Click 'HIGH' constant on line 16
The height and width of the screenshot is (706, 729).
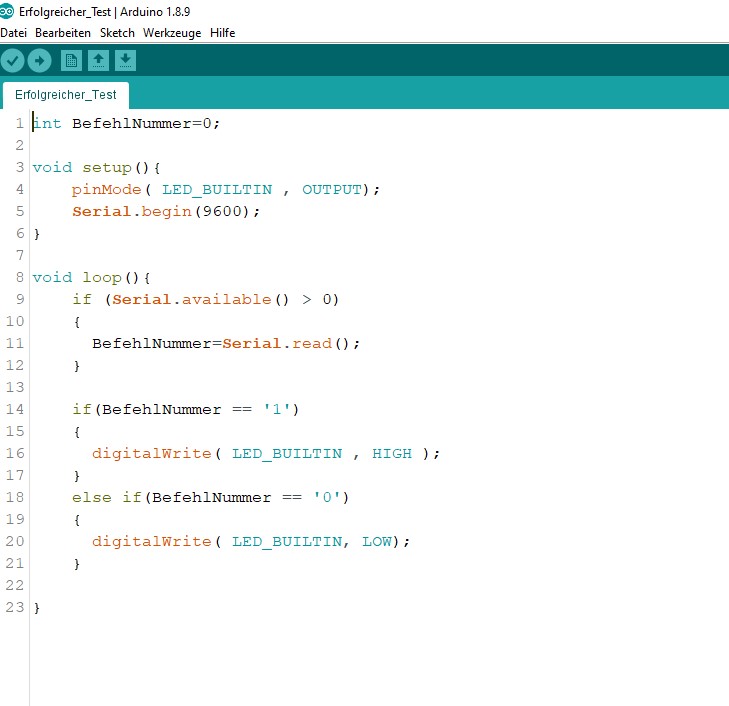pos(392,454)
